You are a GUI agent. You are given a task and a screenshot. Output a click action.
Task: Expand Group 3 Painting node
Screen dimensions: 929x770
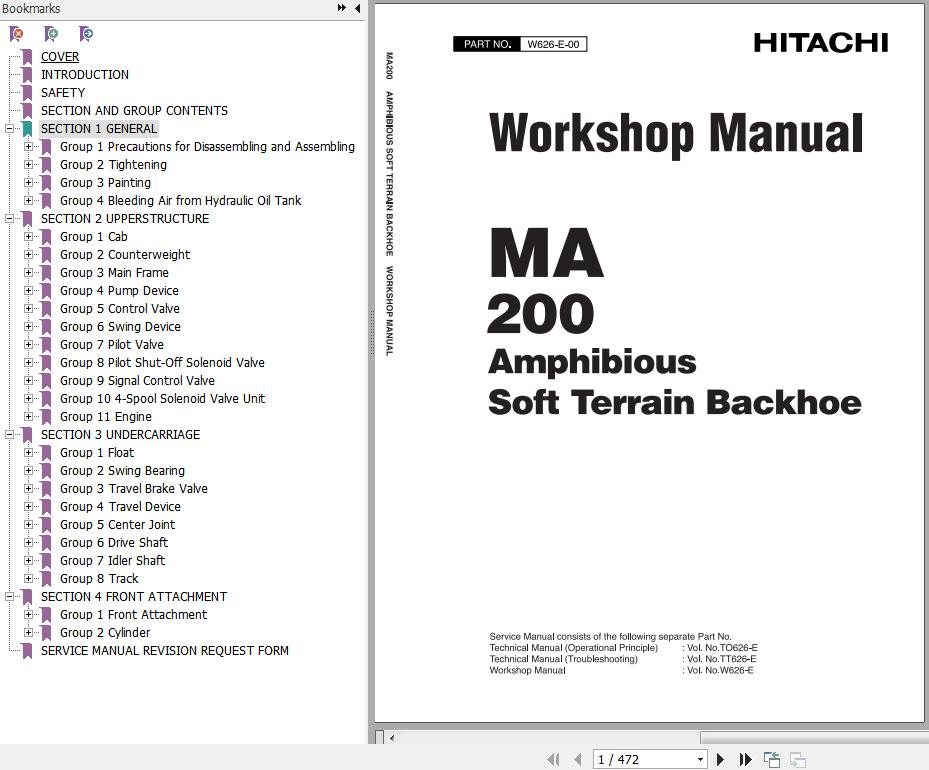(28, 182)
